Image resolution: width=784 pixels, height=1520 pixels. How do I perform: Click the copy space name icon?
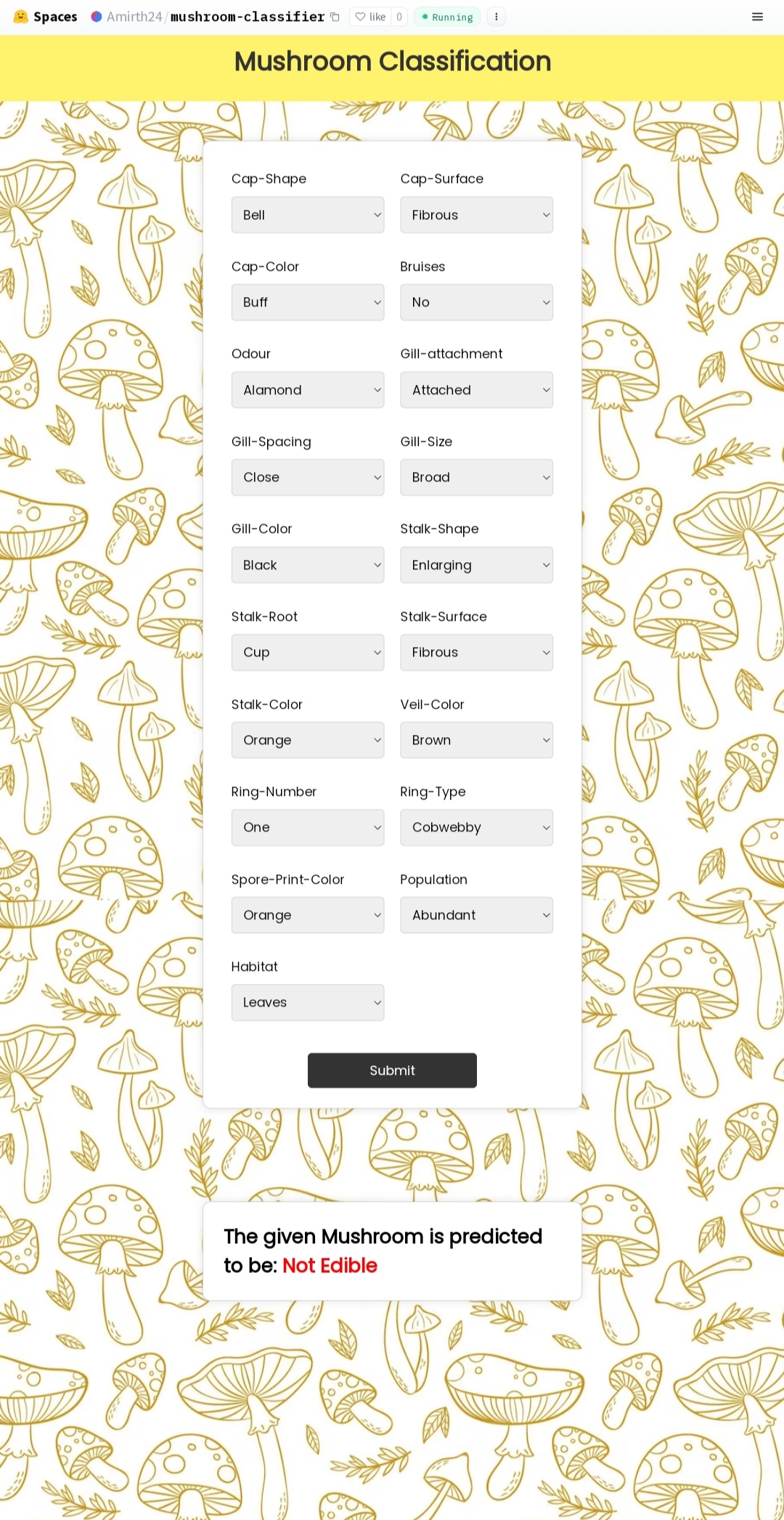(335, 17)
